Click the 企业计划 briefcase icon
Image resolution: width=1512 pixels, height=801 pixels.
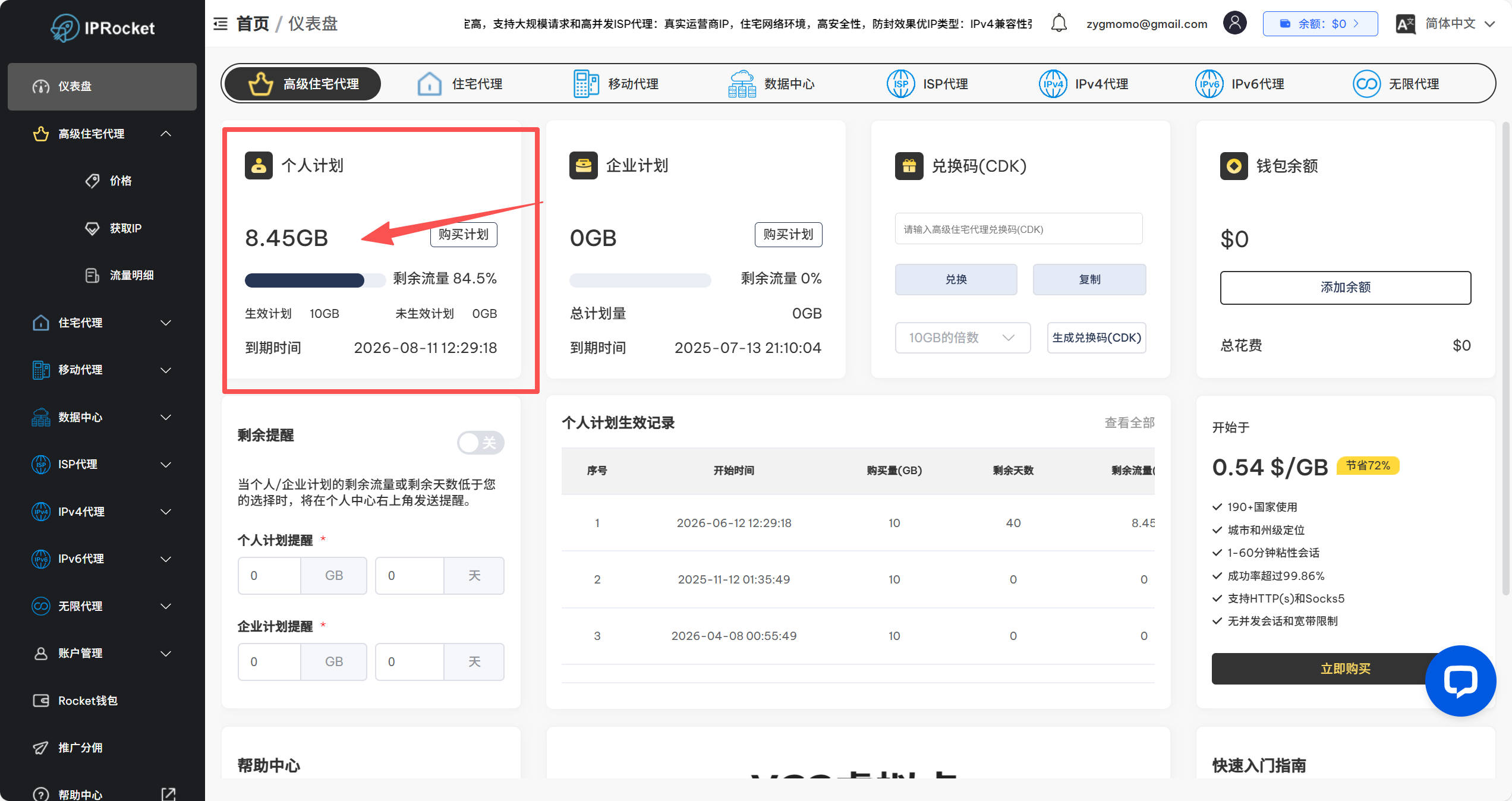[584, 165]
